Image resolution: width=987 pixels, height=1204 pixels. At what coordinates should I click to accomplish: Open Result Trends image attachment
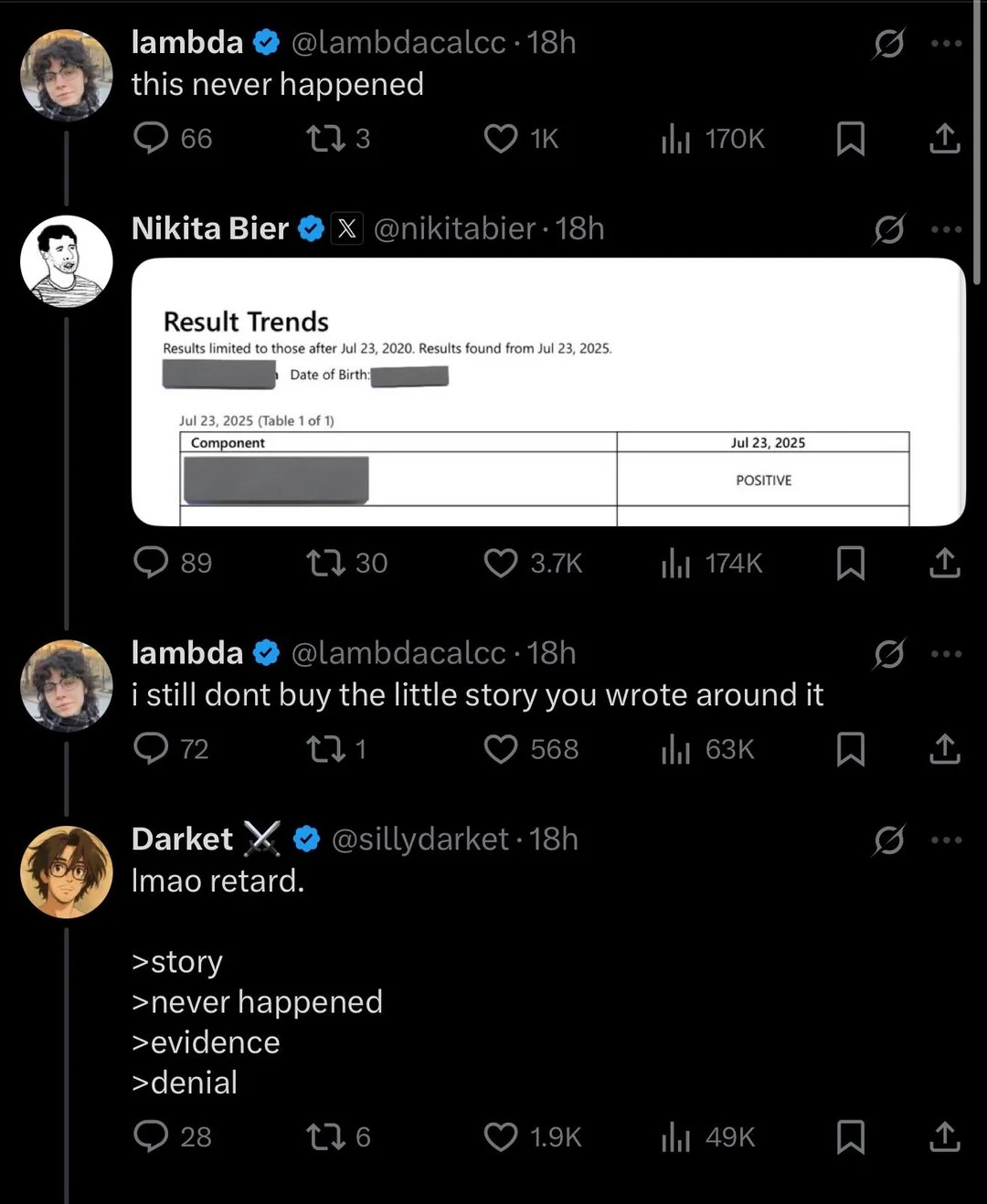tap(548, 392)
